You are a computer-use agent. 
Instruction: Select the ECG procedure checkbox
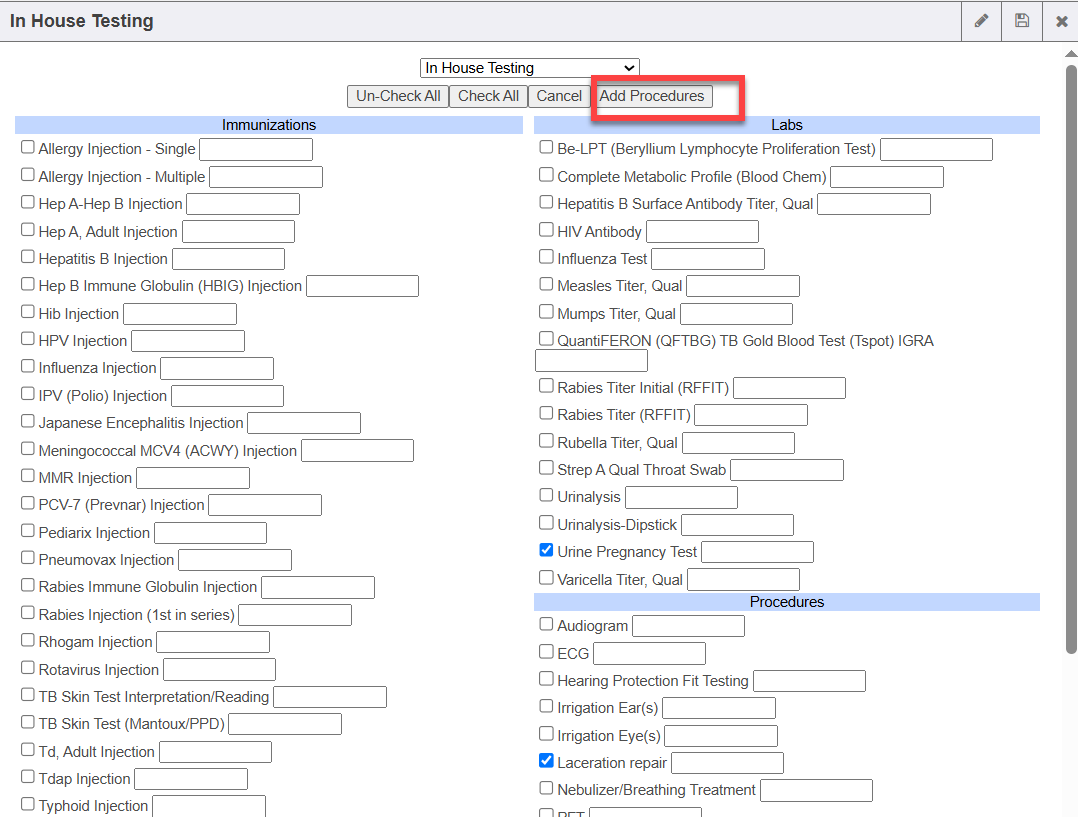[546, 652]
